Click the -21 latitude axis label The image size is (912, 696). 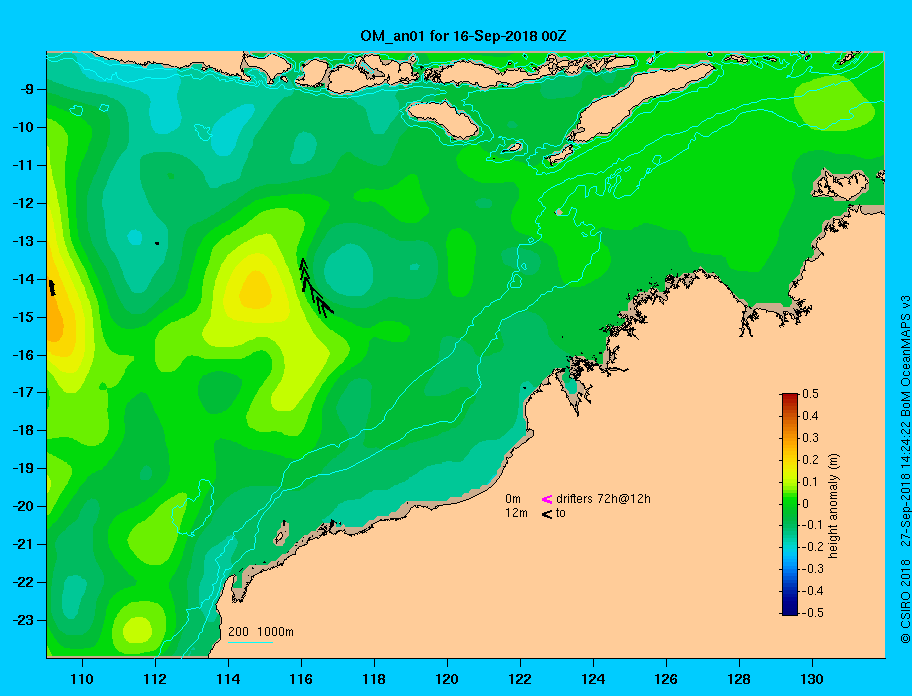(24, 545)
